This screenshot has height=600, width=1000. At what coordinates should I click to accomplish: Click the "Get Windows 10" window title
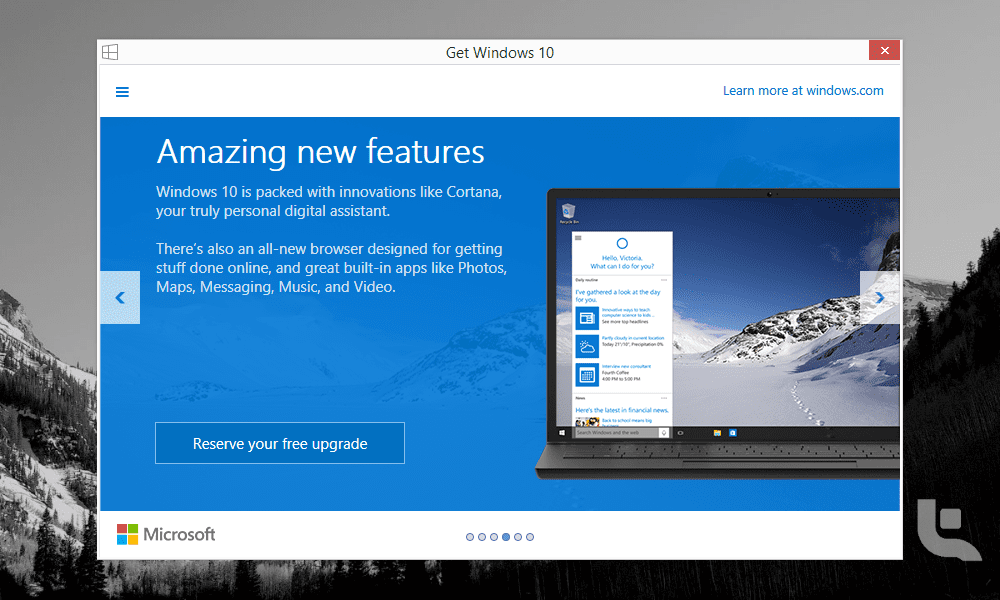(500, 53)
